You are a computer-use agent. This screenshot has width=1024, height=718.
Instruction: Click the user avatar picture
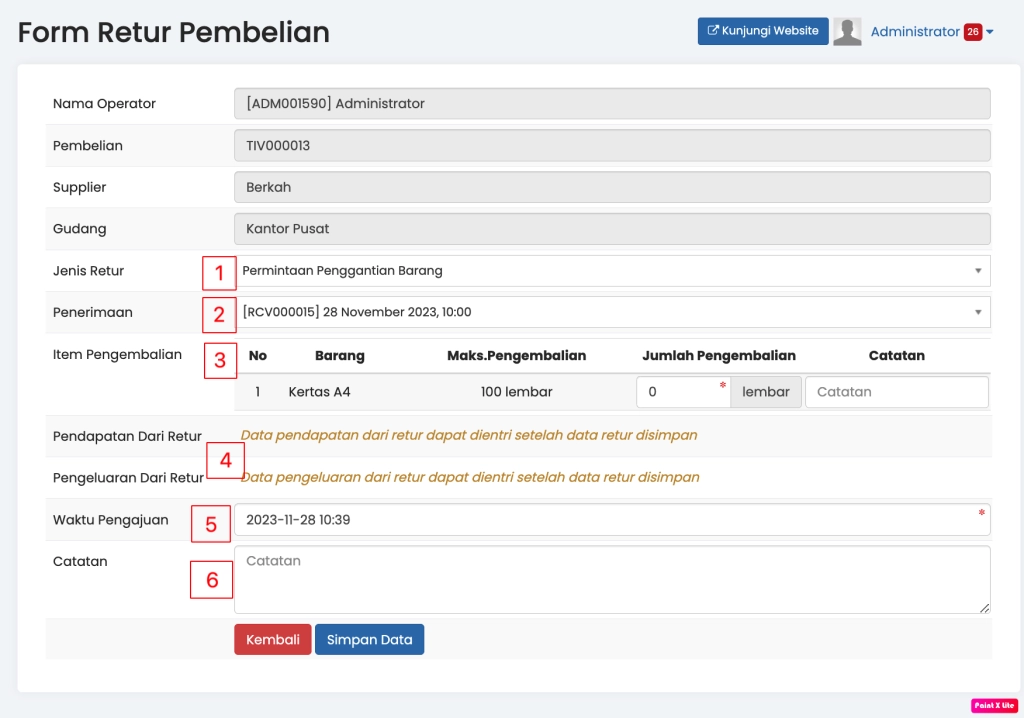[847, 32]
